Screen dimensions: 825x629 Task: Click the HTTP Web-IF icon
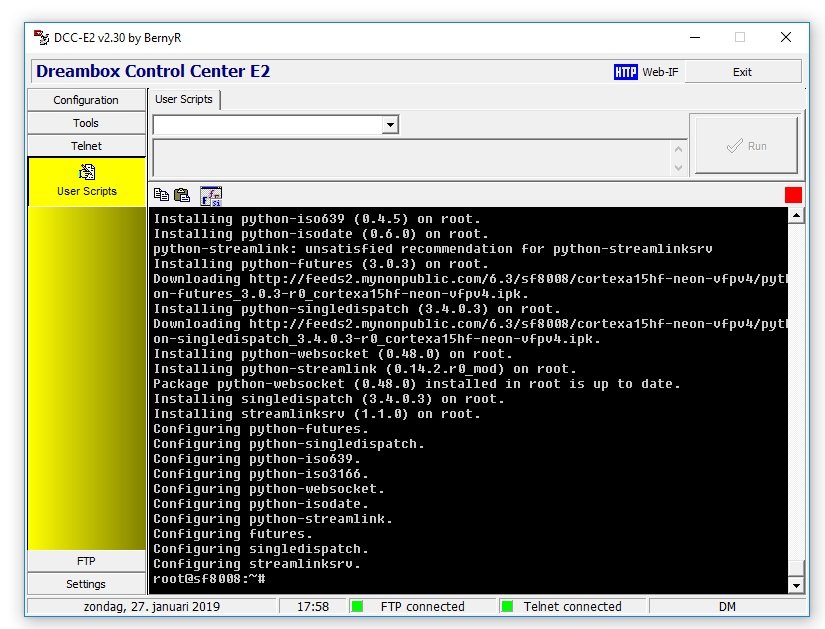625,72
